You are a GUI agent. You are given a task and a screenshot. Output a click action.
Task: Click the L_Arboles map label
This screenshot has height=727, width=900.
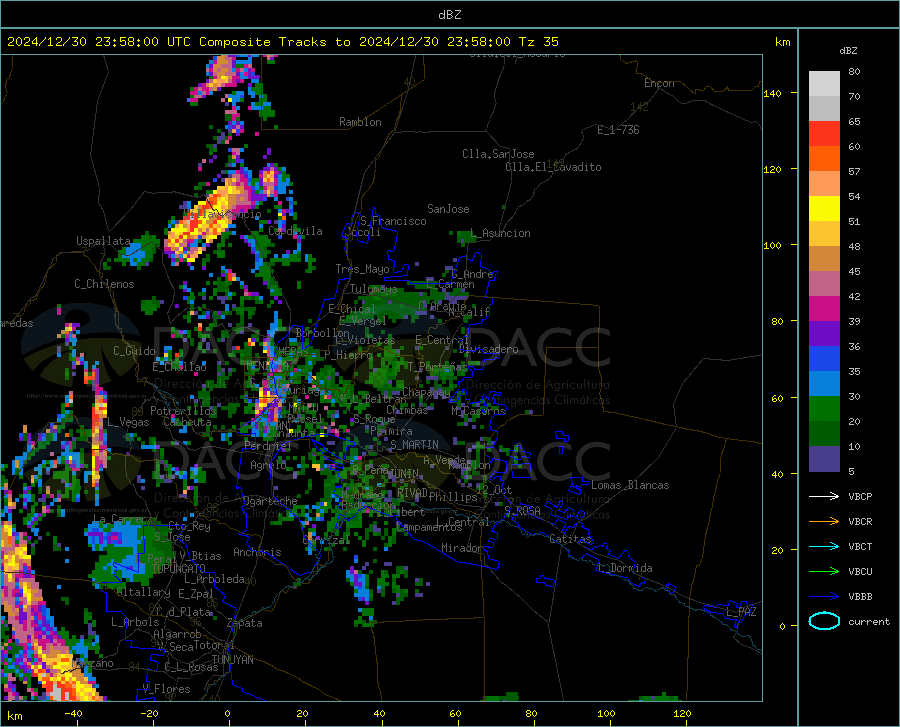135,622
